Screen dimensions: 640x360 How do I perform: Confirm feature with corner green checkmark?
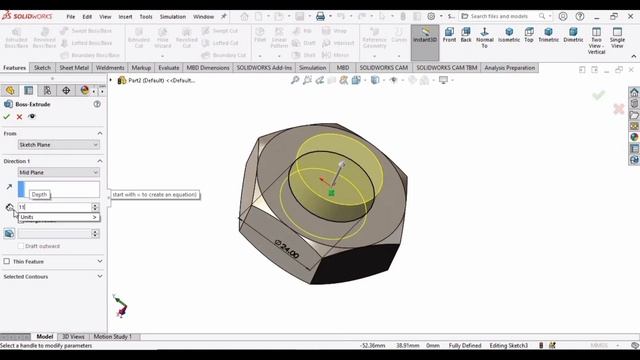click(598, 96)
